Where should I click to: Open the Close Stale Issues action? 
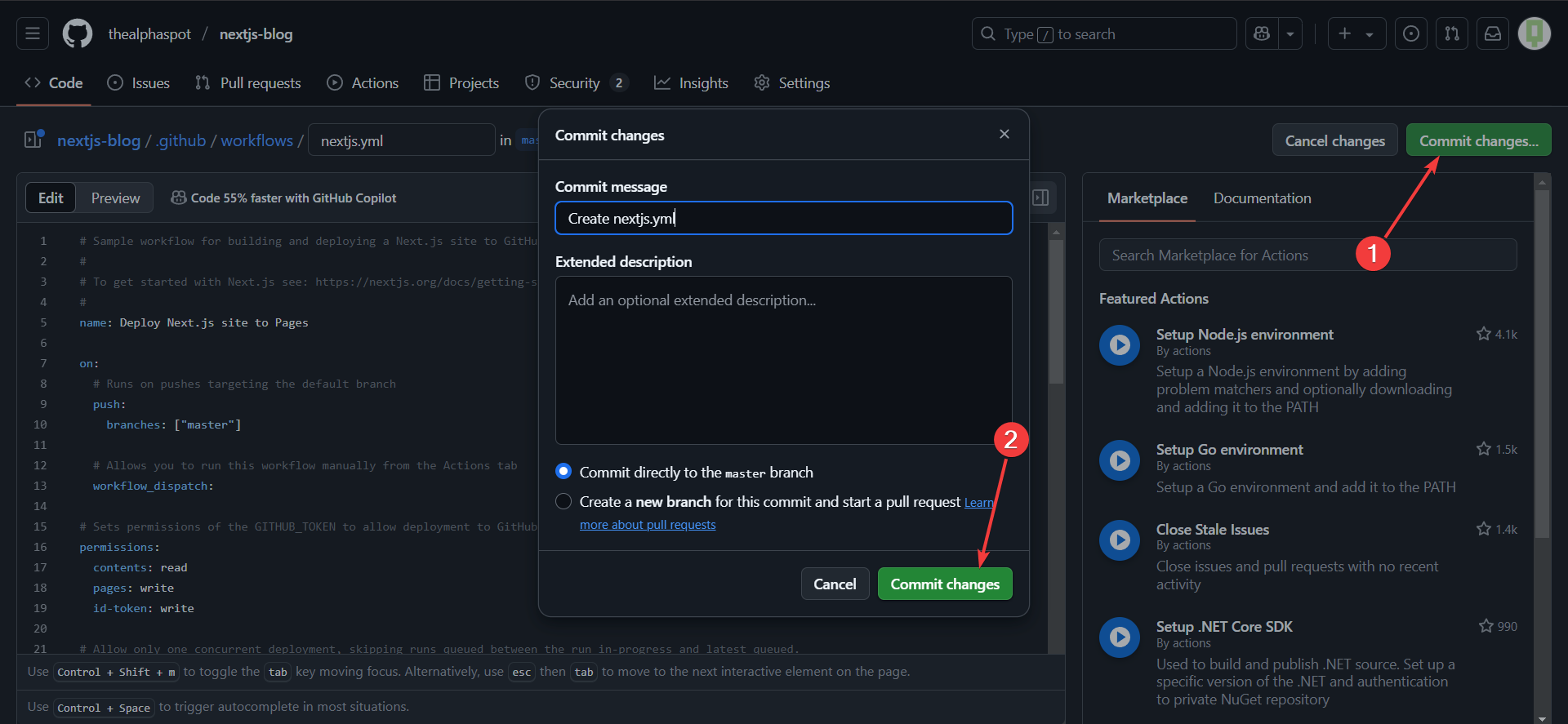click(1213, 529)
